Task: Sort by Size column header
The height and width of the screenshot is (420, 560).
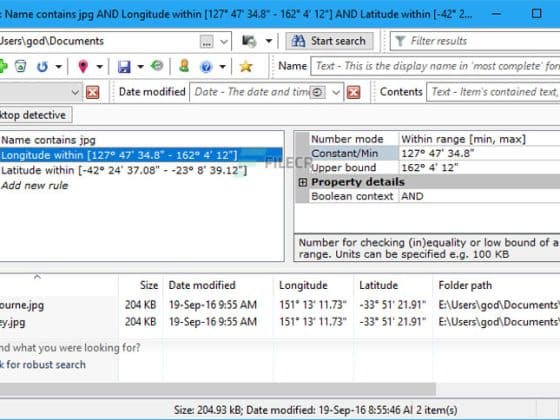Action: coord(141,285)
